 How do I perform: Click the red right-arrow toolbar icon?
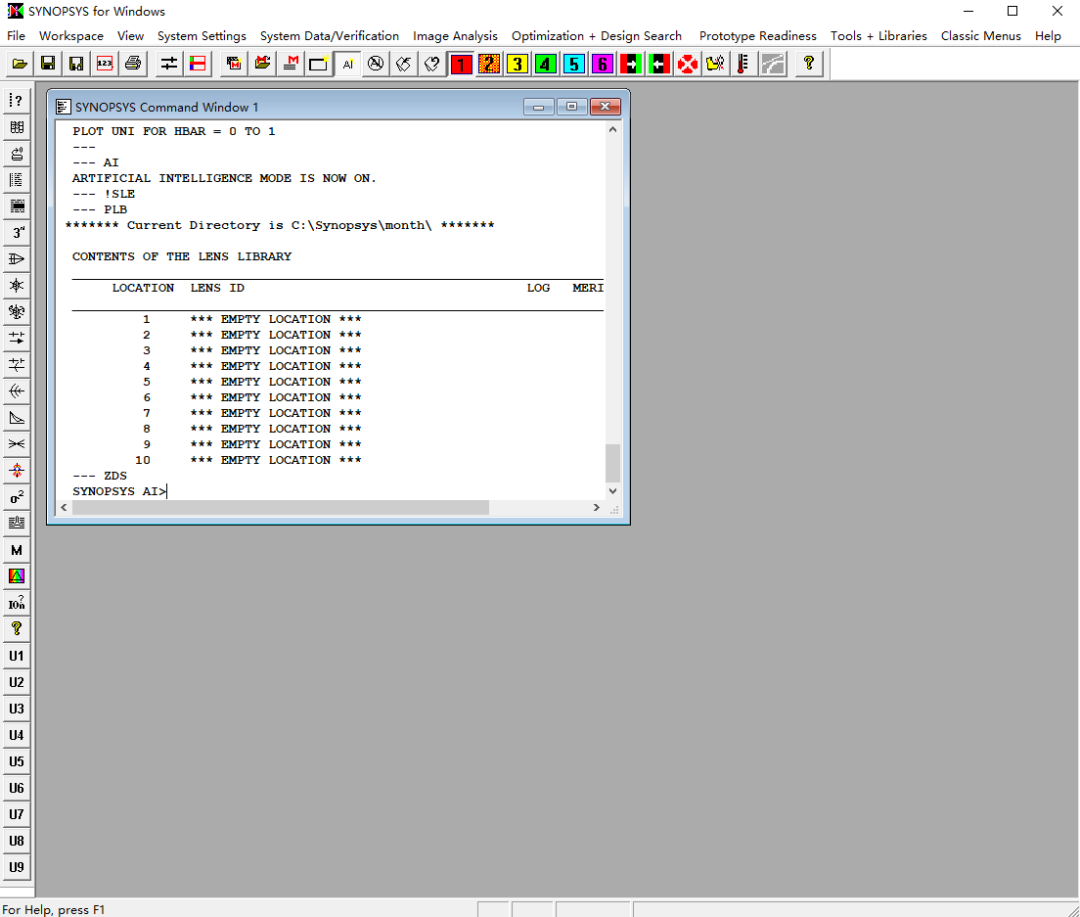630,64
